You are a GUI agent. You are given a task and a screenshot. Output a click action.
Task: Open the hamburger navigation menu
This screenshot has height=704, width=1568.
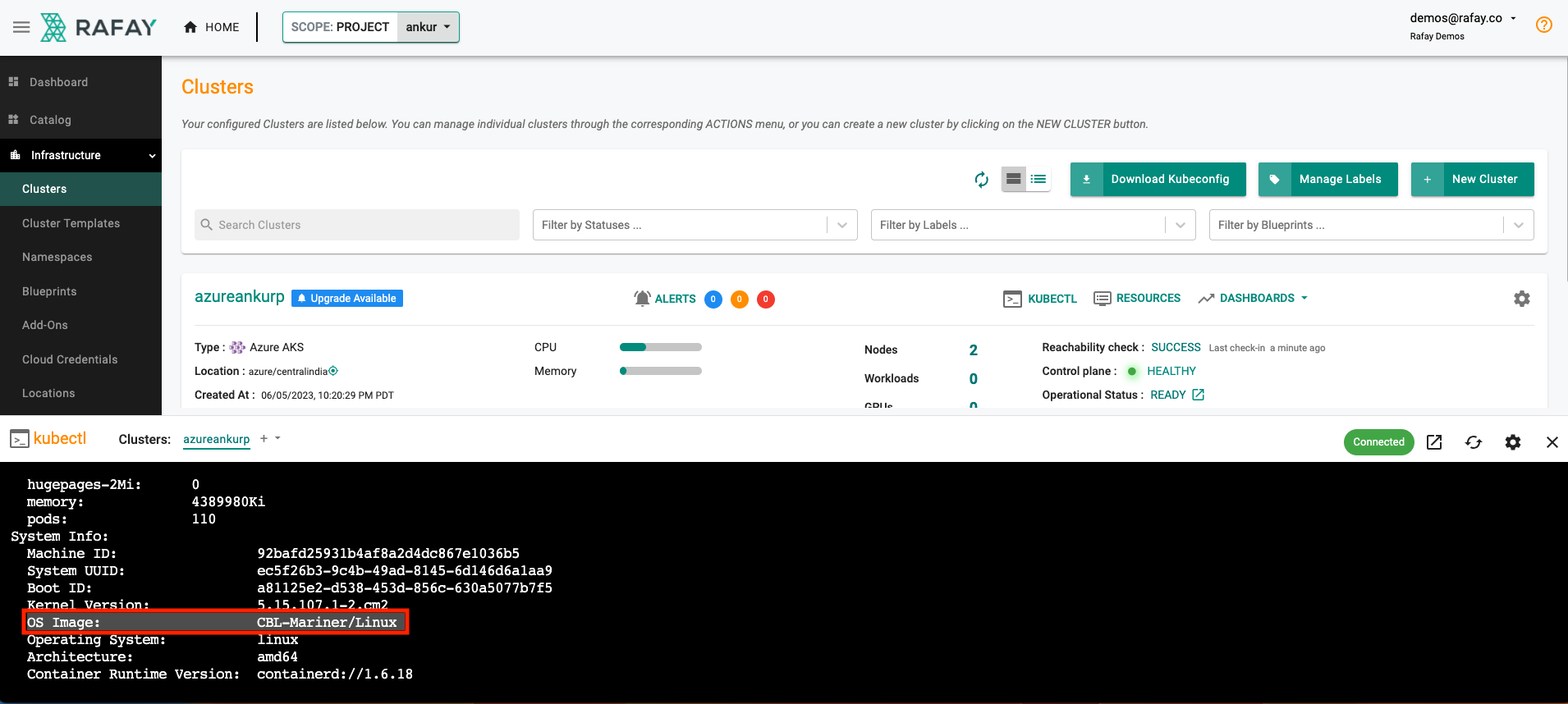[x=21, y=27]
